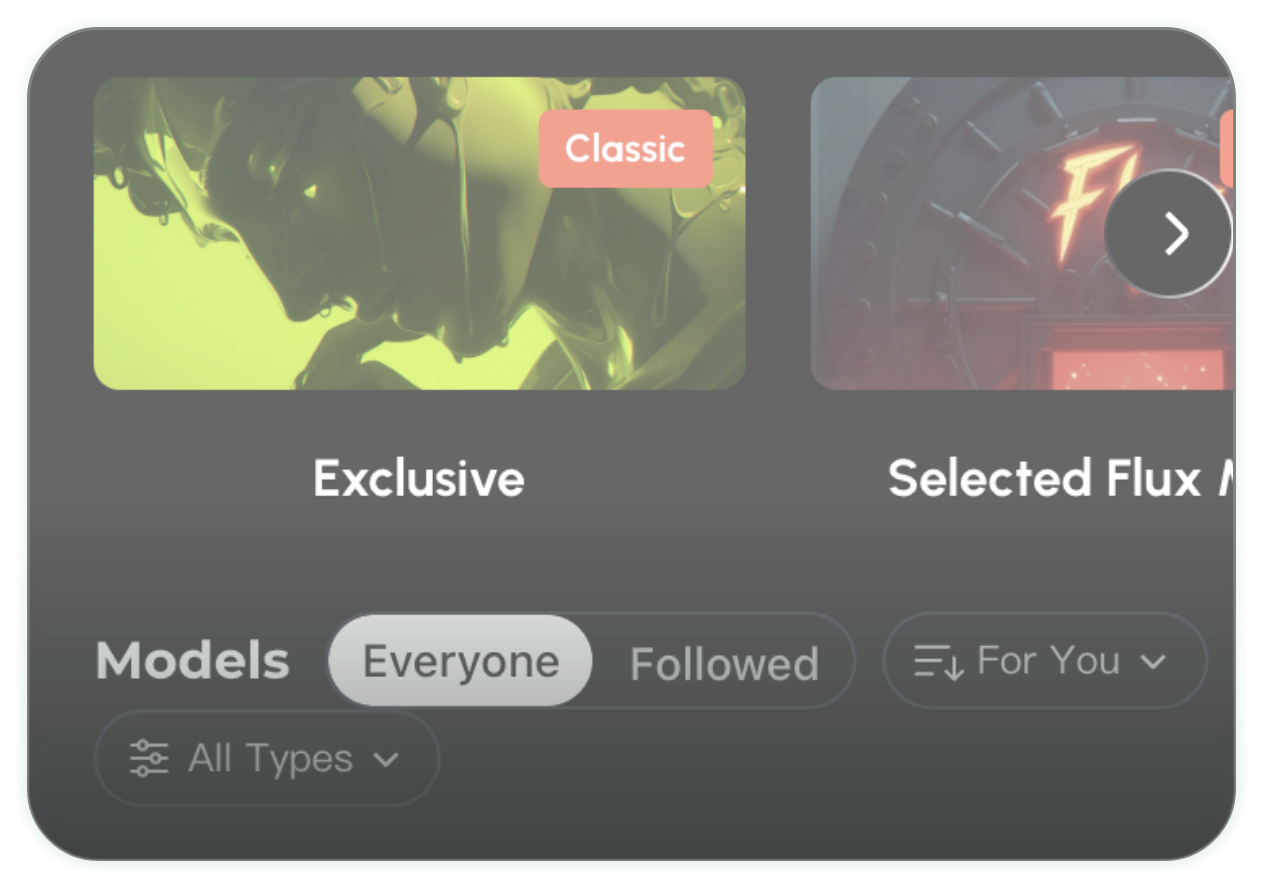Viewport: 1263px width, 888px height.
Task: Select the Everyone filter option
Action: point(461,661)
